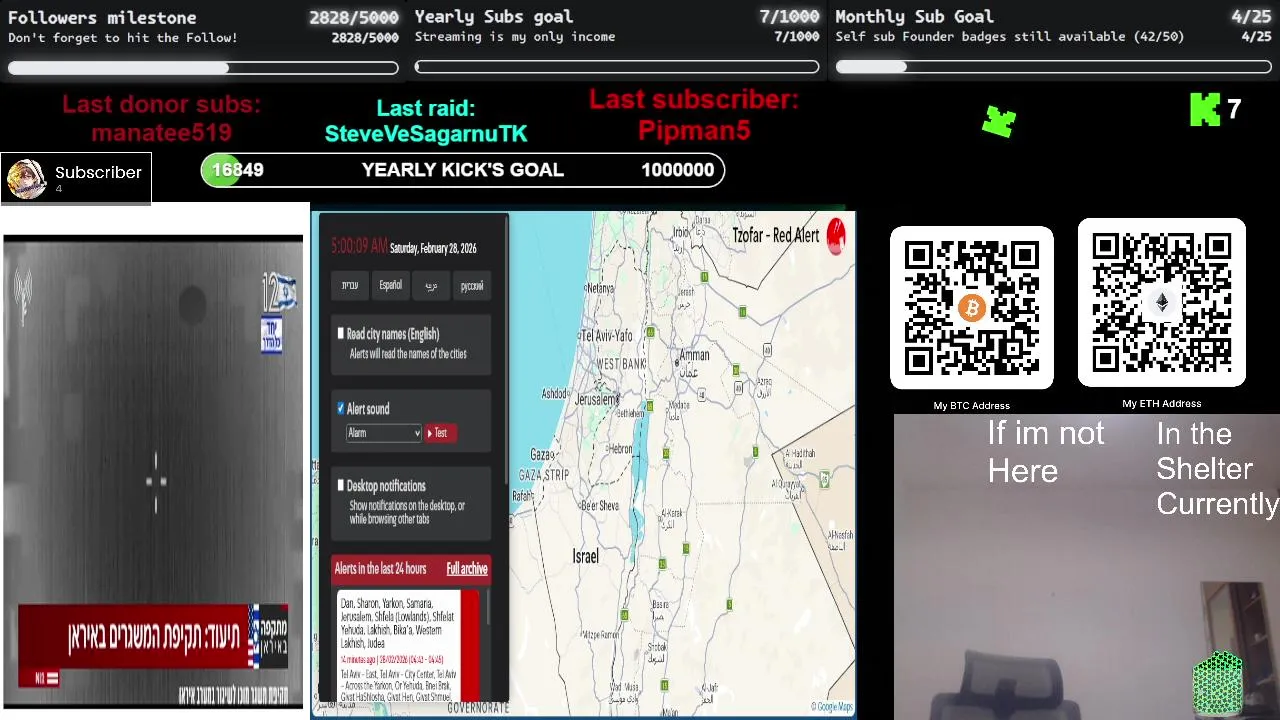Switch language to Hebrew
Viewport: 1280px width, 720px height.
(x=350, y=286)
